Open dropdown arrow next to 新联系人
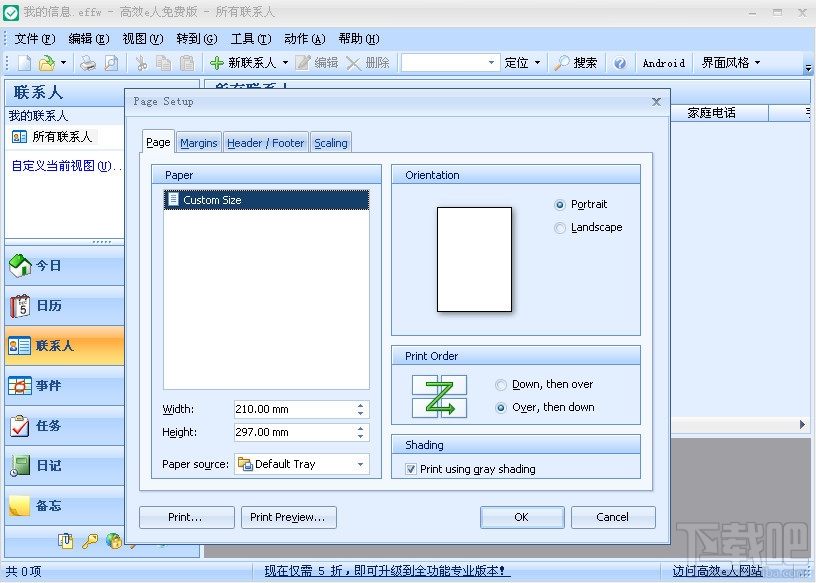This screenshot has height=583, width=816. pyautogui.click(x=285, y=63)
